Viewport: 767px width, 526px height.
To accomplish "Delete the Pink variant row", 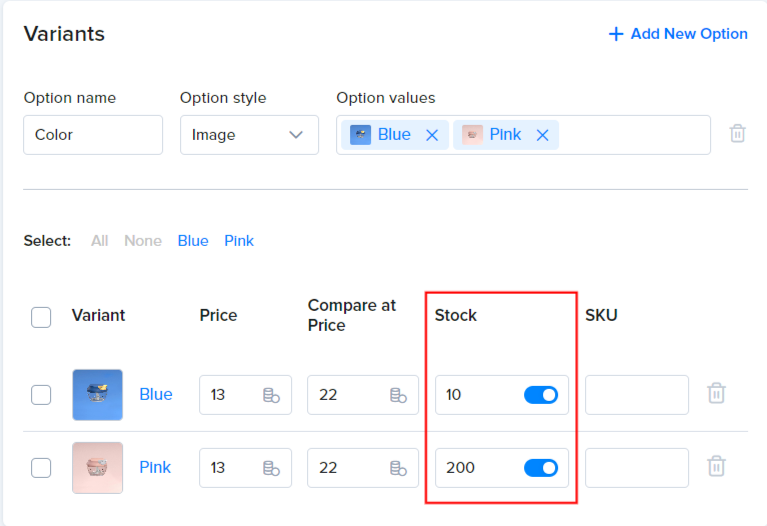I will click(716, 466).
